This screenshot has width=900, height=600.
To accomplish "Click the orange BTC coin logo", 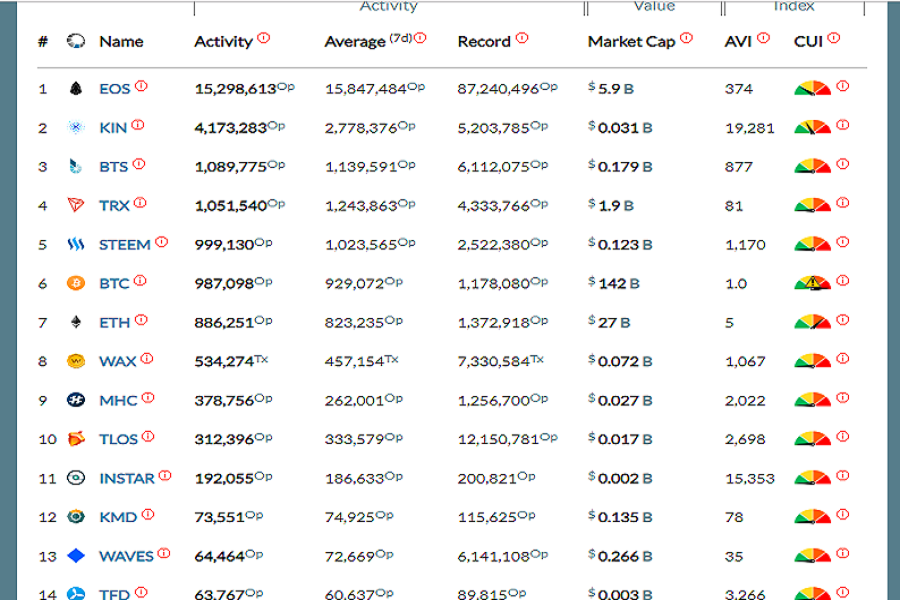I will point(75,283).
